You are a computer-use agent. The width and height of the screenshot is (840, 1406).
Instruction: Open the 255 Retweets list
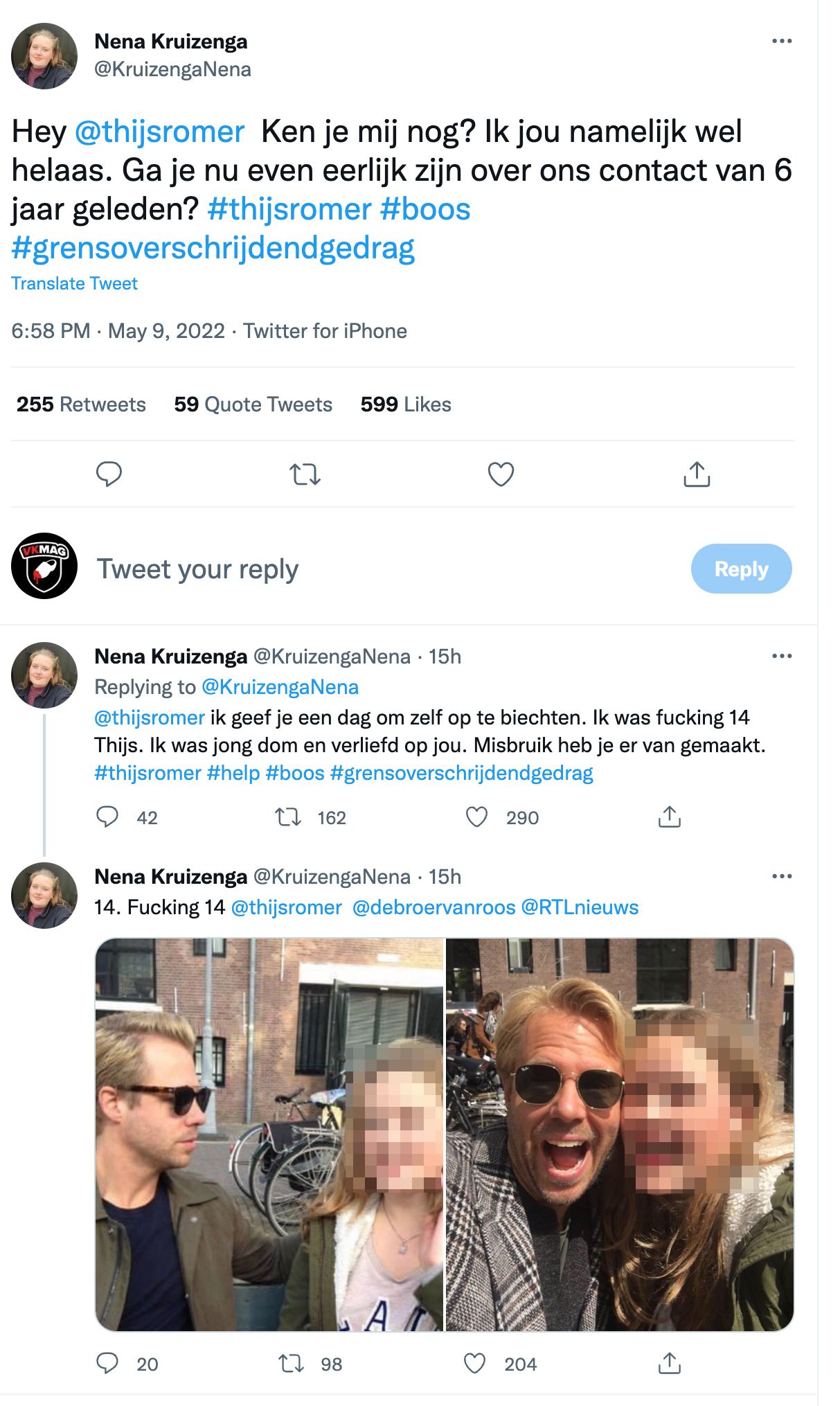[81, 404]
